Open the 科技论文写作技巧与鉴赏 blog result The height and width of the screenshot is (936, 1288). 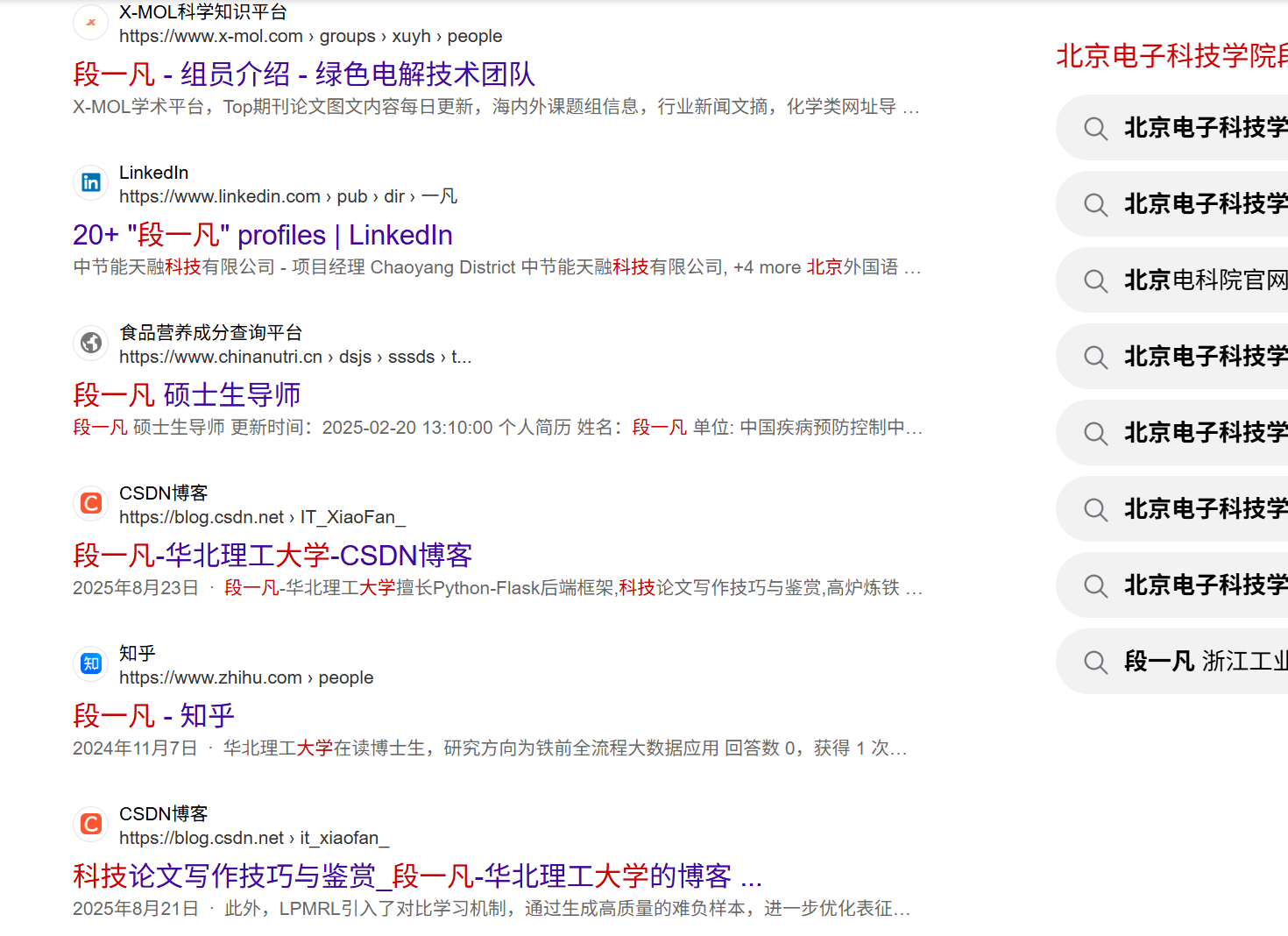(x=416, y=876)
